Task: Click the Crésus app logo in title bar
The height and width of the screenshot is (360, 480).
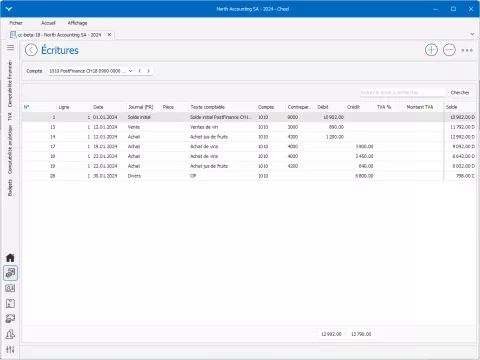Action: [x=9, y=9]
